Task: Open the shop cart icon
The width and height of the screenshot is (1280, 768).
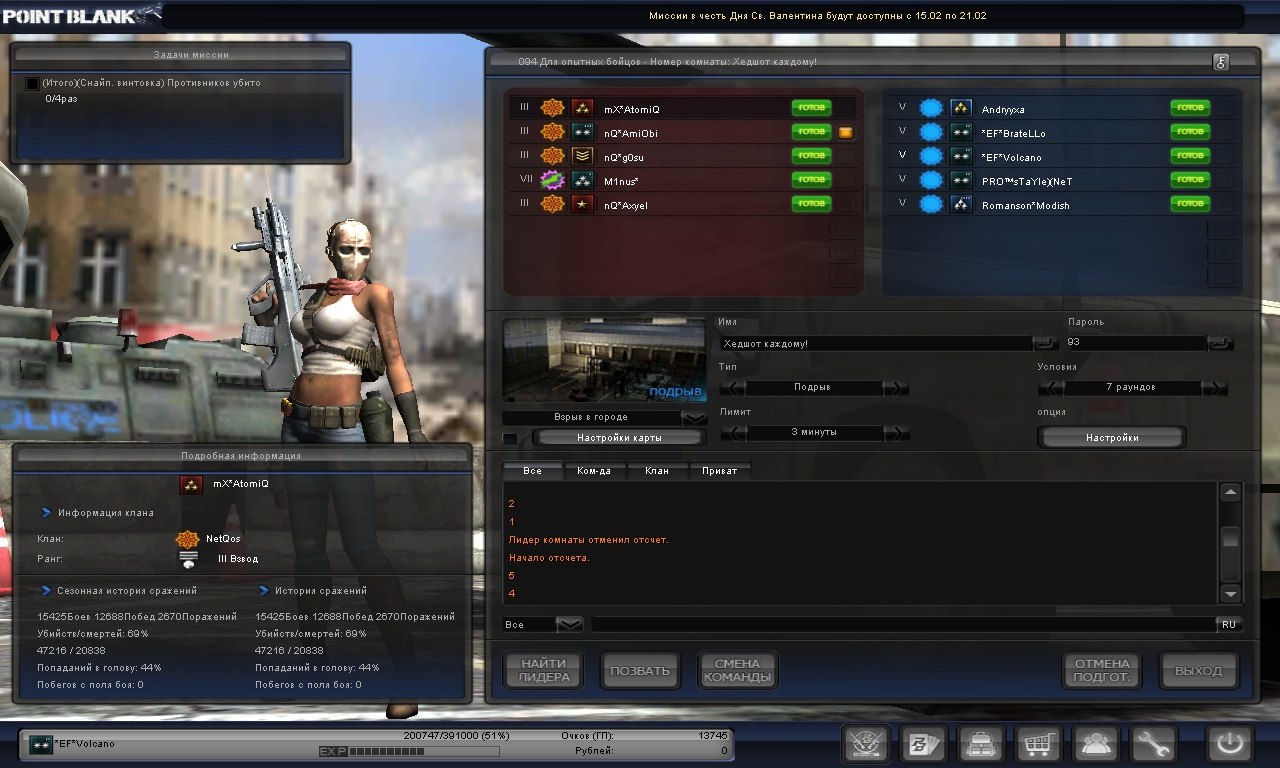Action: [x=1039, y=744]
